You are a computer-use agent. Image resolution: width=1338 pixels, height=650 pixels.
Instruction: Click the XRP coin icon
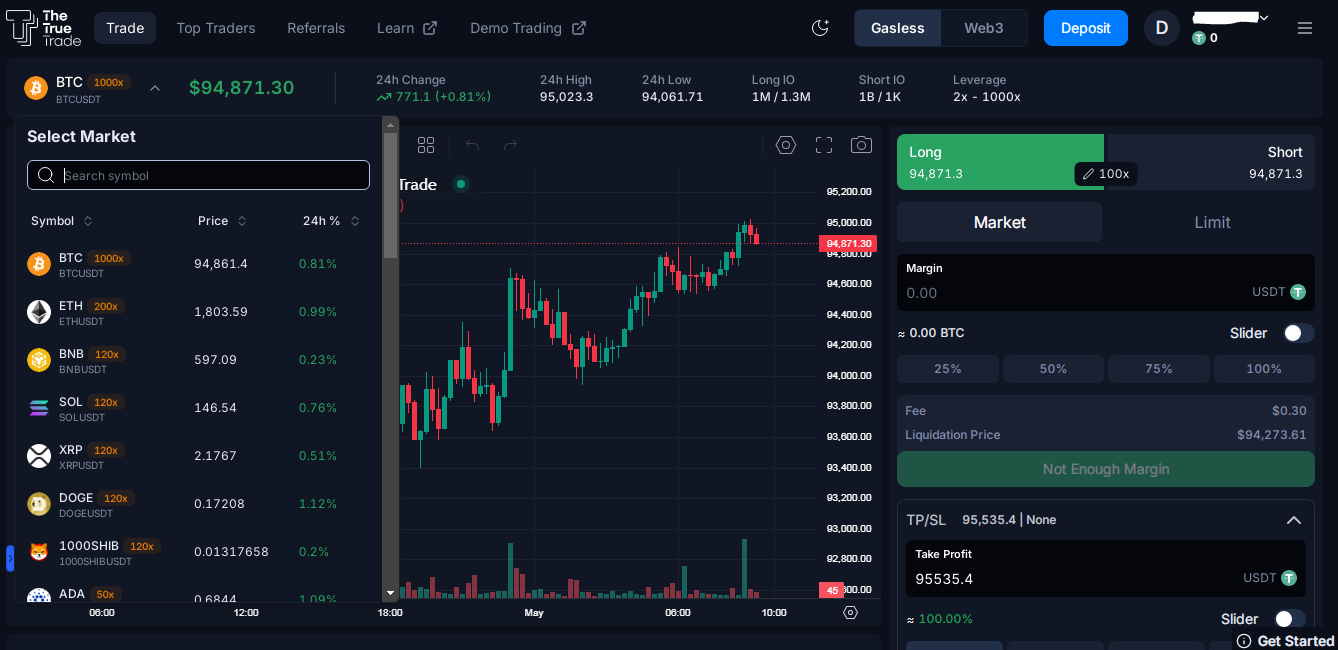pyautogui.click(x=39, y=456)
